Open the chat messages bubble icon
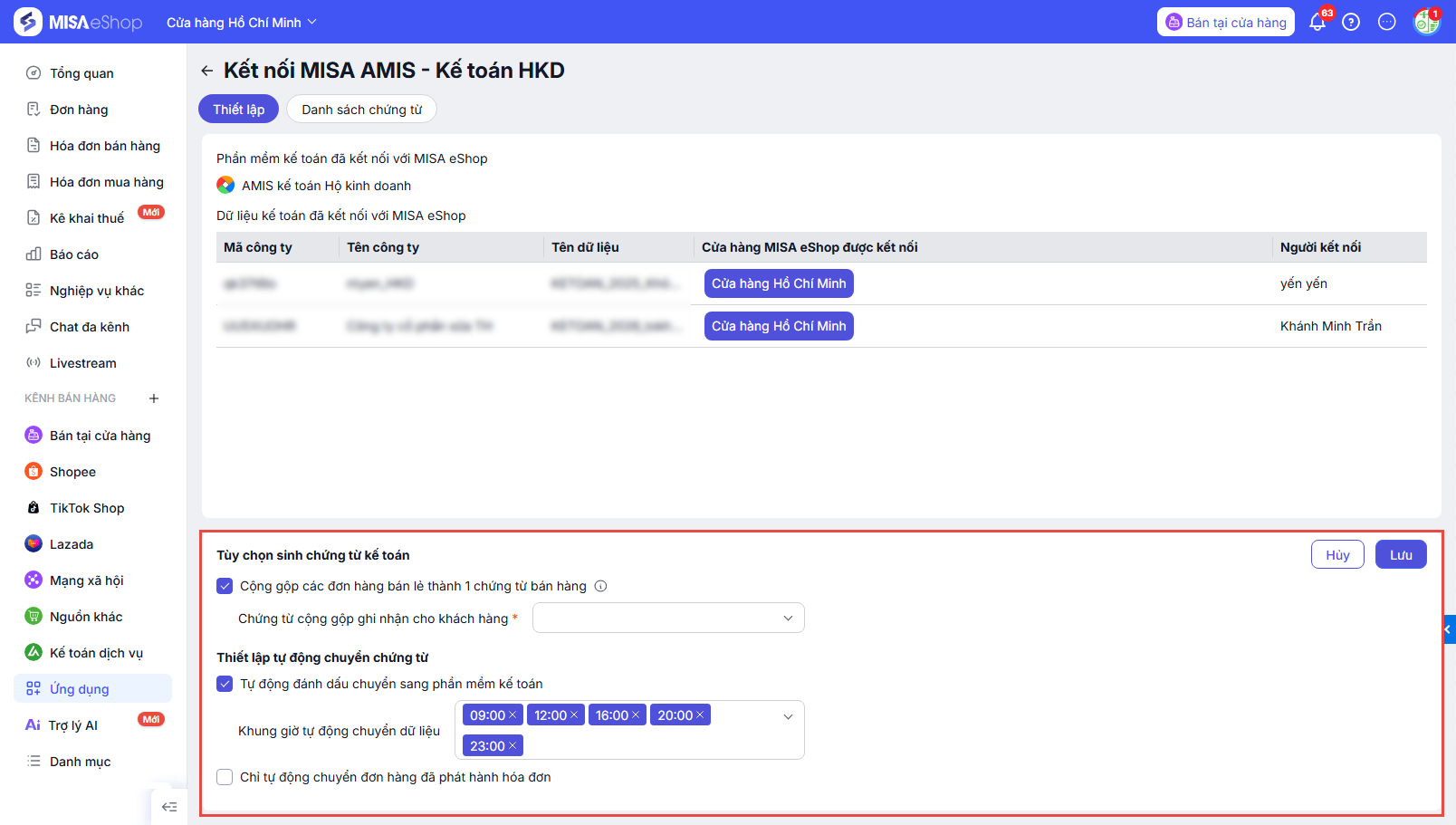This screenshot has width=1456, height=825. click(1387, 22)
